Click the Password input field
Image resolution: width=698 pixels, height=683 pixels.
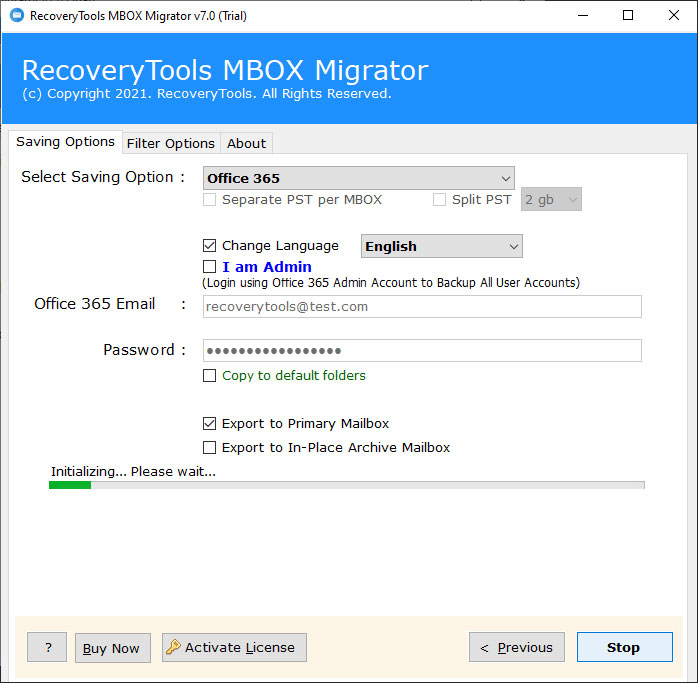422,350
